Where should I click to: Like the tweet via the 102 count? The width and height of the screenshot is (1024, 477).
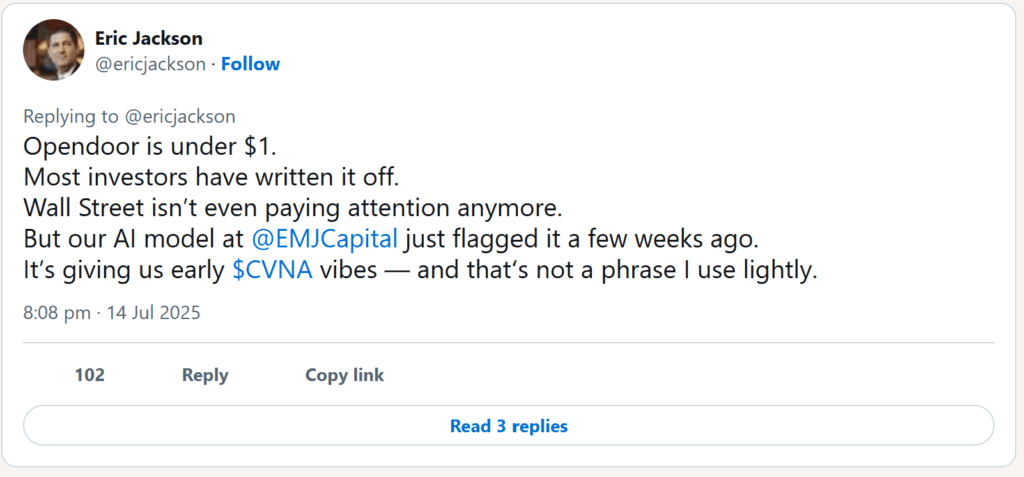(x=89, y=375)
